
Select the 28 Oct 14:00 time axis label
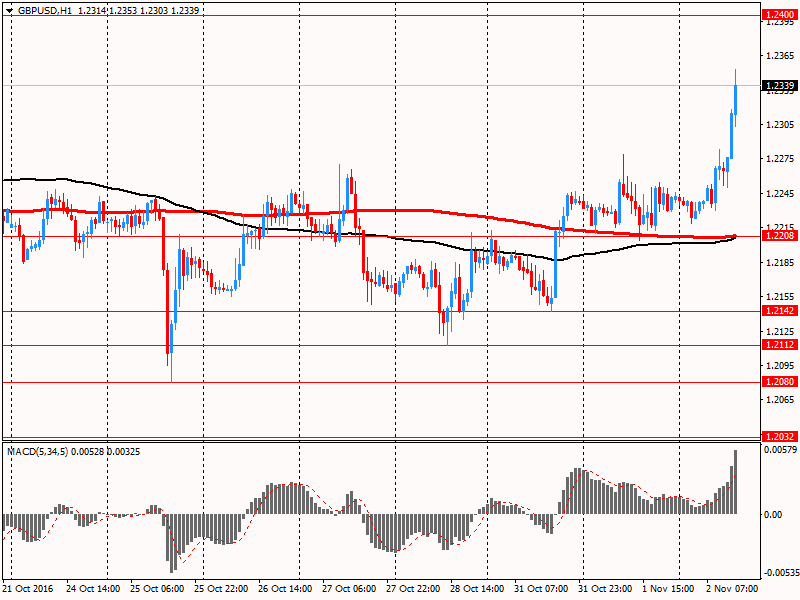pos(477,588)
